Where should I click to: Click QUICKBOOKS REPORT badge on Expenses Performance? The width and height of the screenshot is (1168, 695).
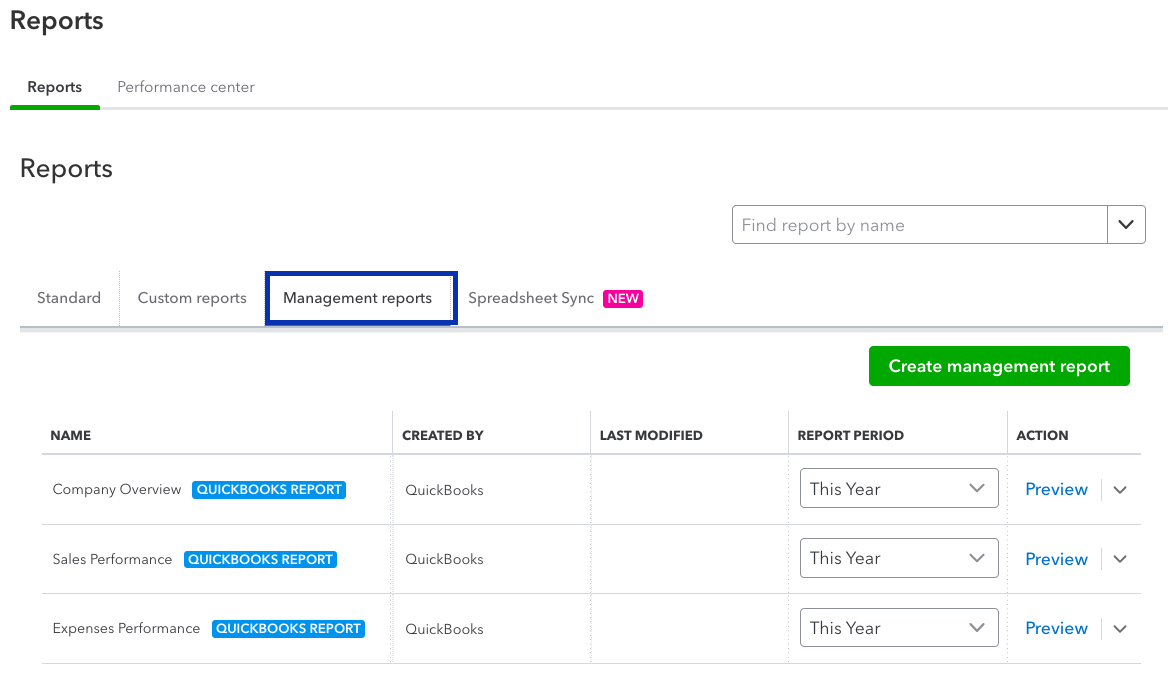(288, 629)
